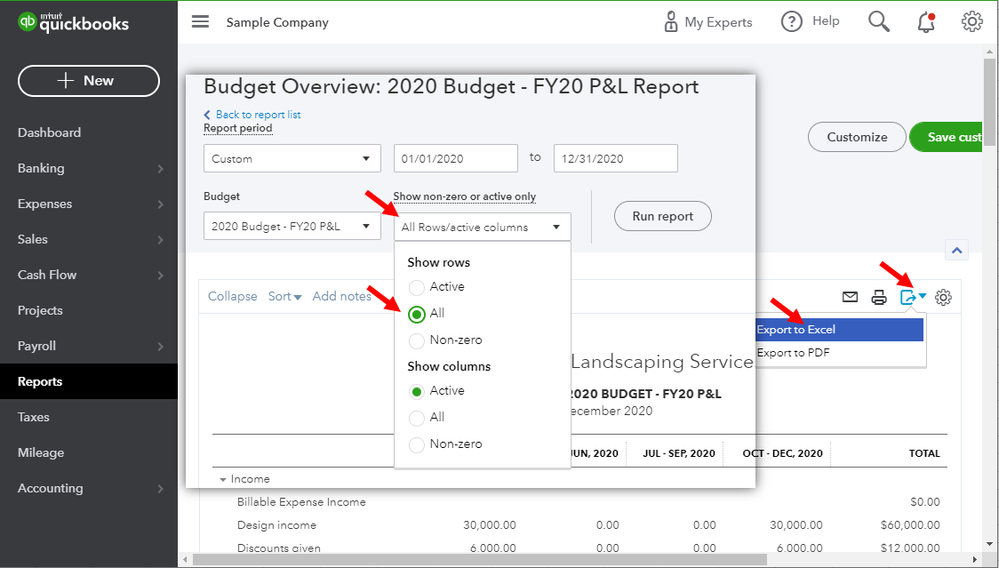Viewport: 999px width, 568px height.
Task: Click the end date field 12/31/2020
Action: [x=615, y=159]
